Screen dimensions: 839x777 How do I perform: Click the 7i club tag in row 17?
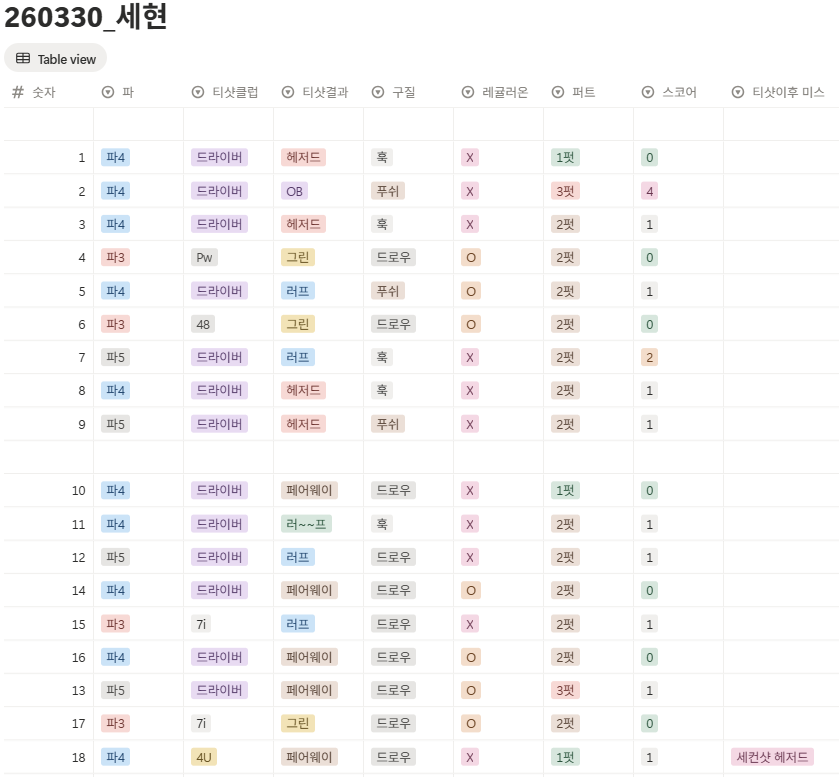[201, 723]
